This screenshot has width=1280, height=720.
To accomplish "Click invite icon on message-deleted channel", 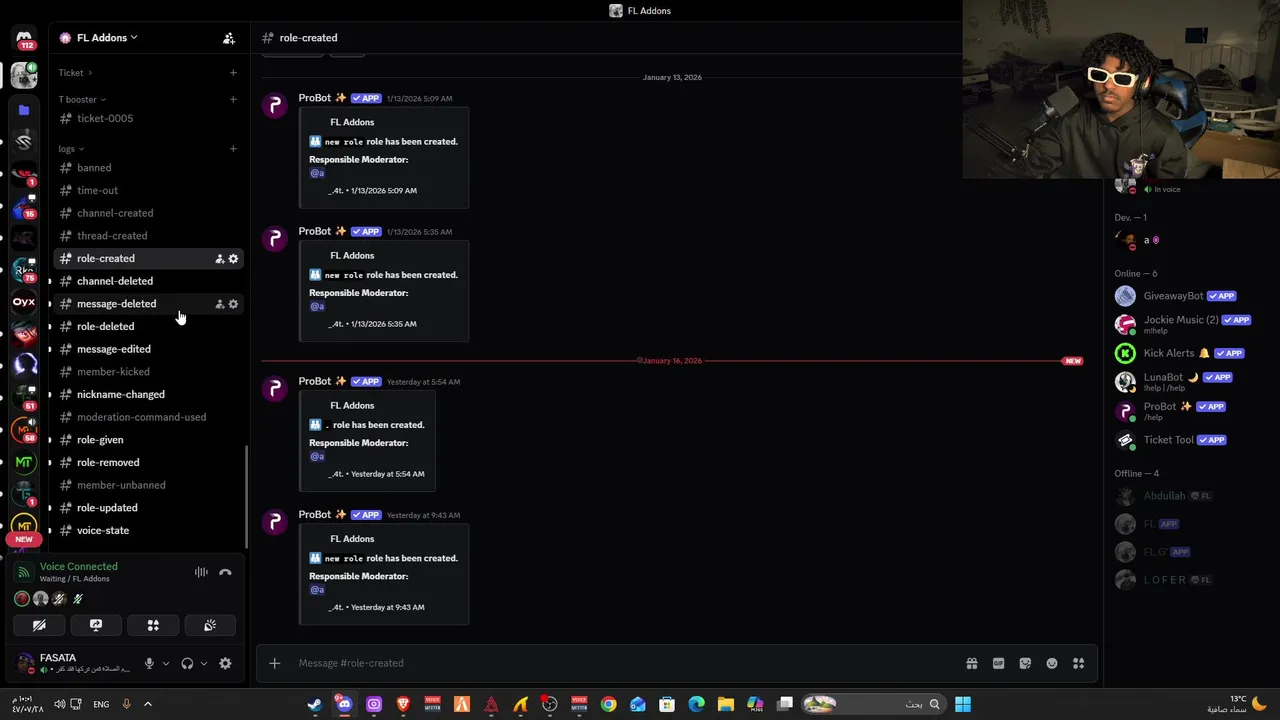I will point(220,304).
